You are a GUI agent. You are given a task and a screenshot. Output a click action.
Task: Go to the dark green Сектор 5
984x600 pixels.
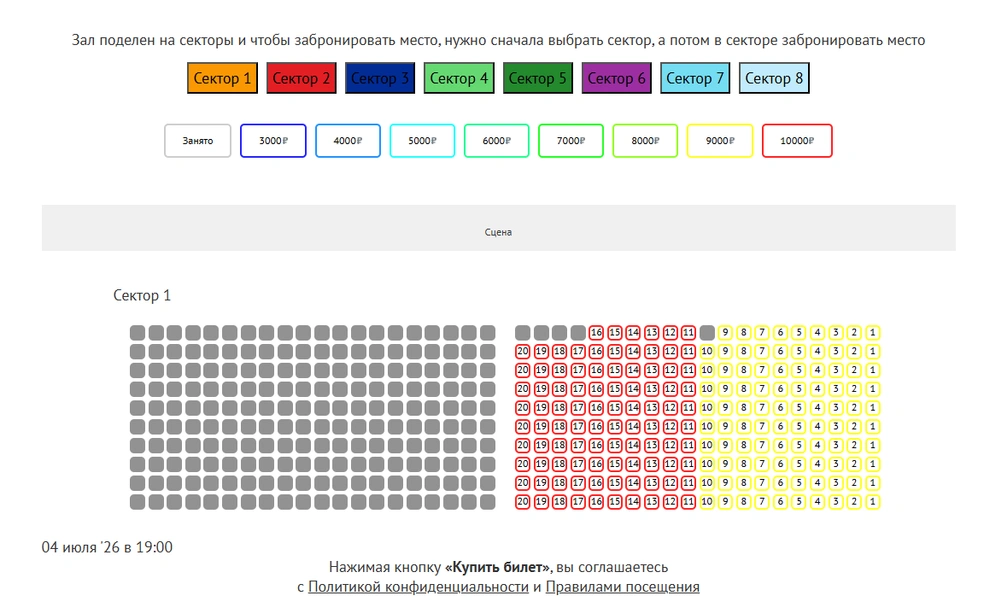[538, 78]
